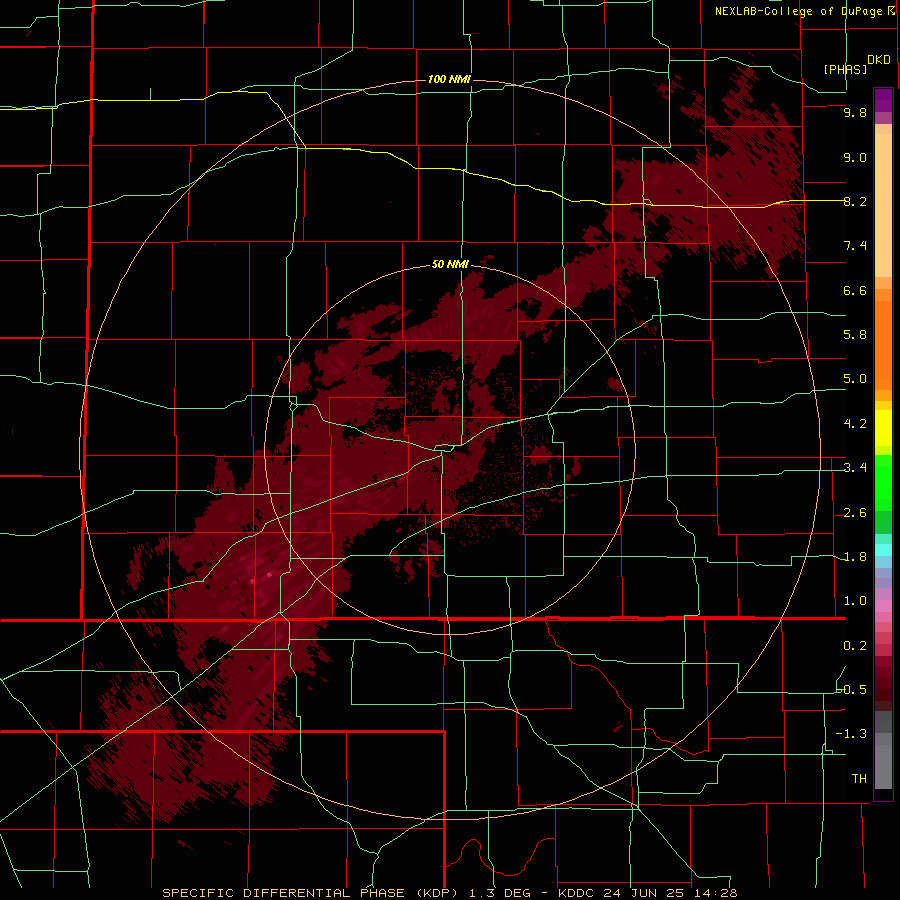Click the NEXLAB-College of DuPage label
This screenshot has height=900, width=900.
tap(798, 11)
